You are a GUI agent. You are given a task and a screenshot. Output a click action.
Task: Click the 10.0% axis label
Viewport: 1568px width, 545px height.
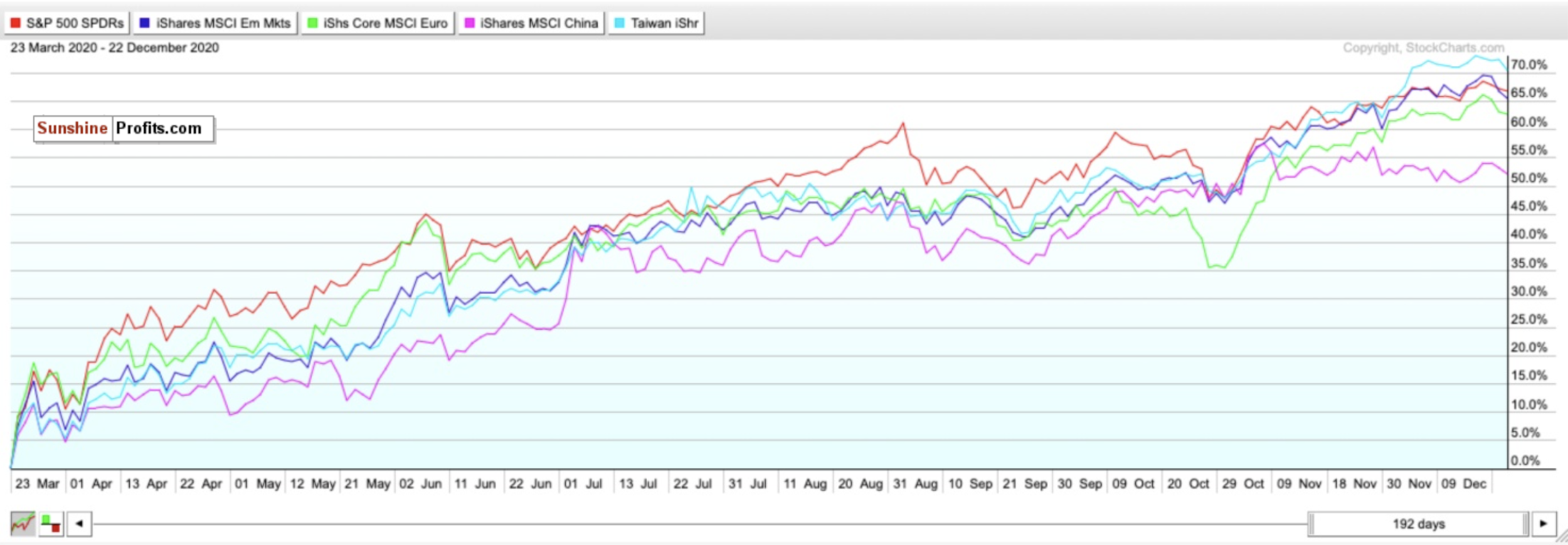pyautogui.click(x=1528, y=405)
